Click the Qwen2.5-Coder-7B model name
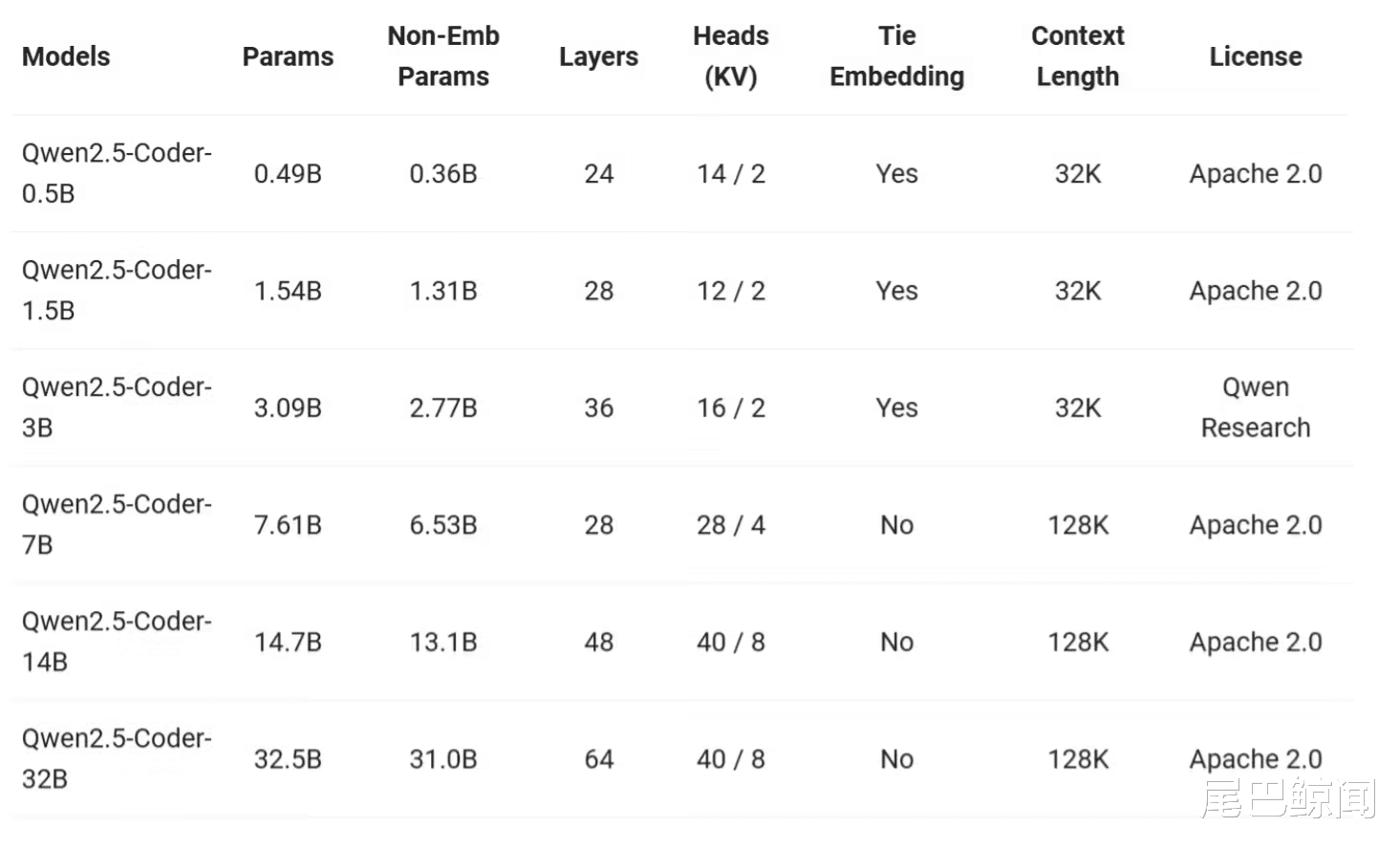The height and width of the screenshot is (849, 1400). (116, 524)
